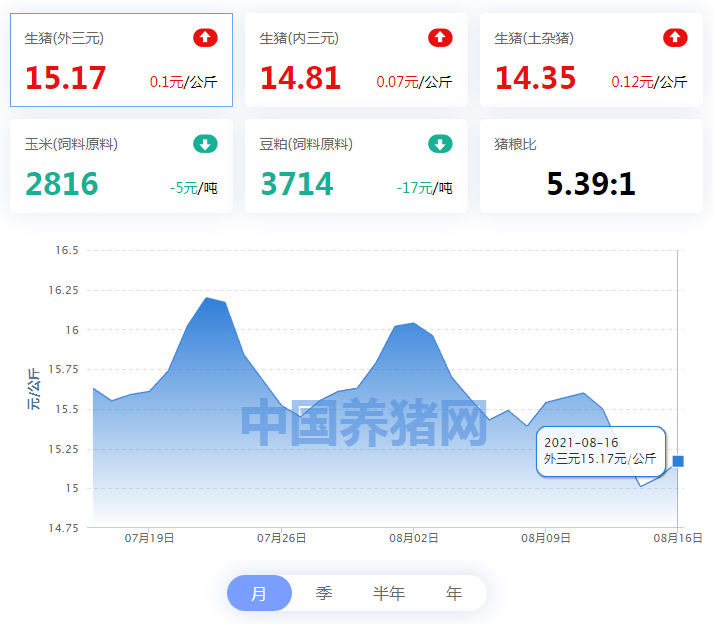Click the 07月19日 axis label

(x=149, y=538)
